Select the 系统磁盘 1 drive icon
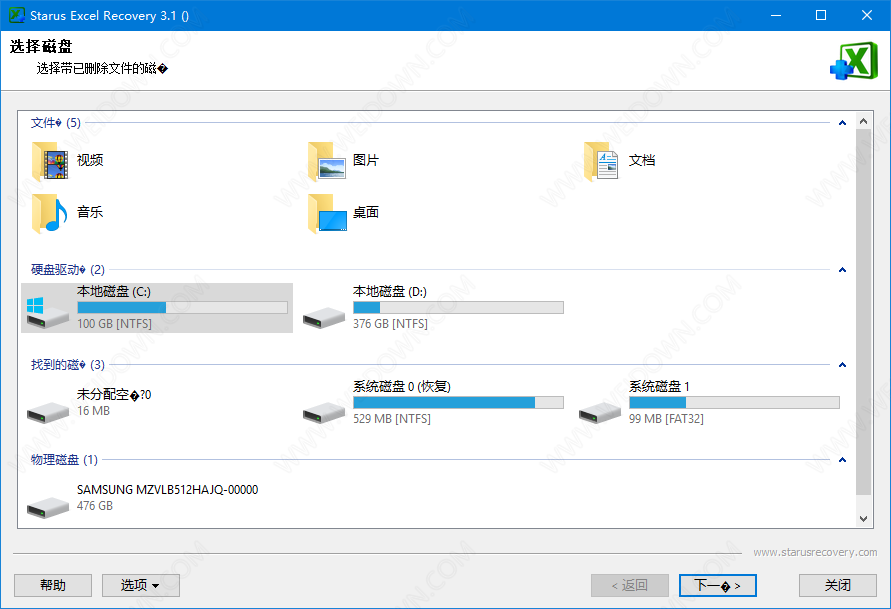Image resolution: width=891 pixels, height=609 pixels. (600, 412)
